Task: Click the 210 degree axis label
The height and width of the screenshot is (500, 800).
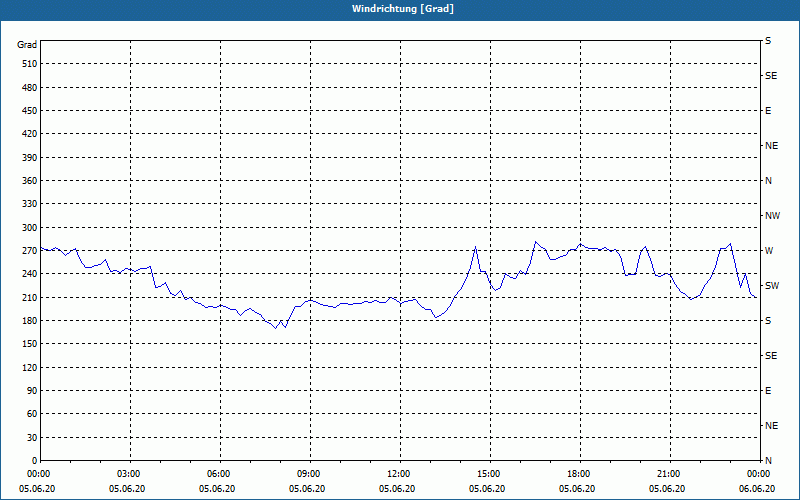Action: tap(30, 297)
